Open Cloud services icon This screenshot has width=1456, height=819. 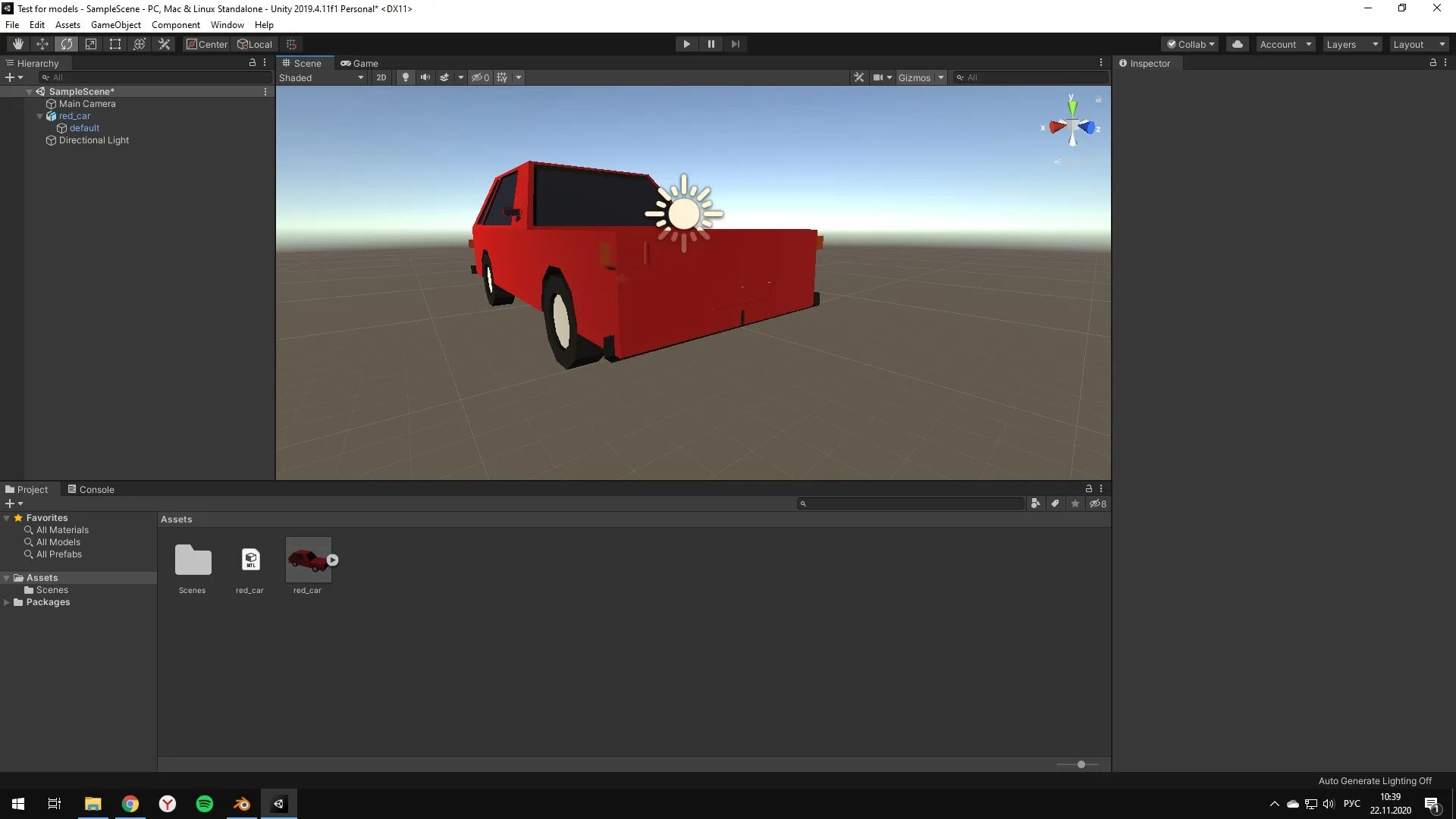[1237, 44]
